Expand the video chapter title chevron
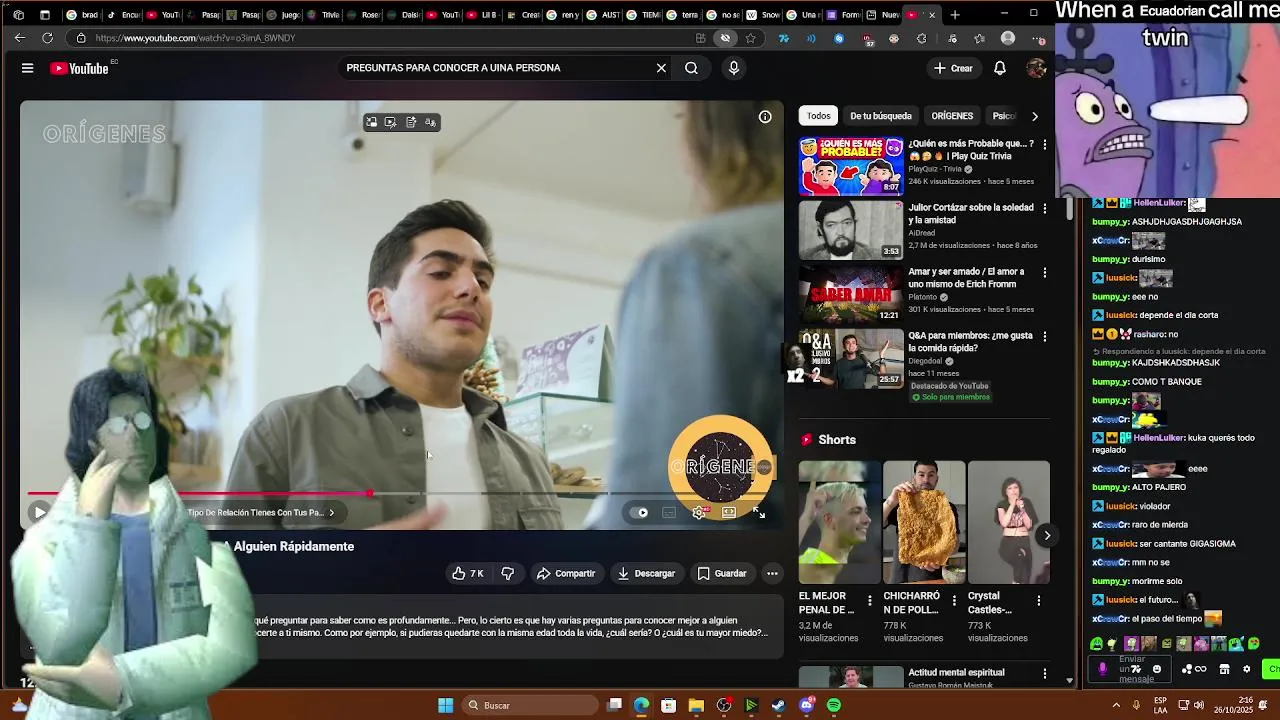The width and height of the screenshot is (1280, 720). pyautogui.click(x=332, y=513)
